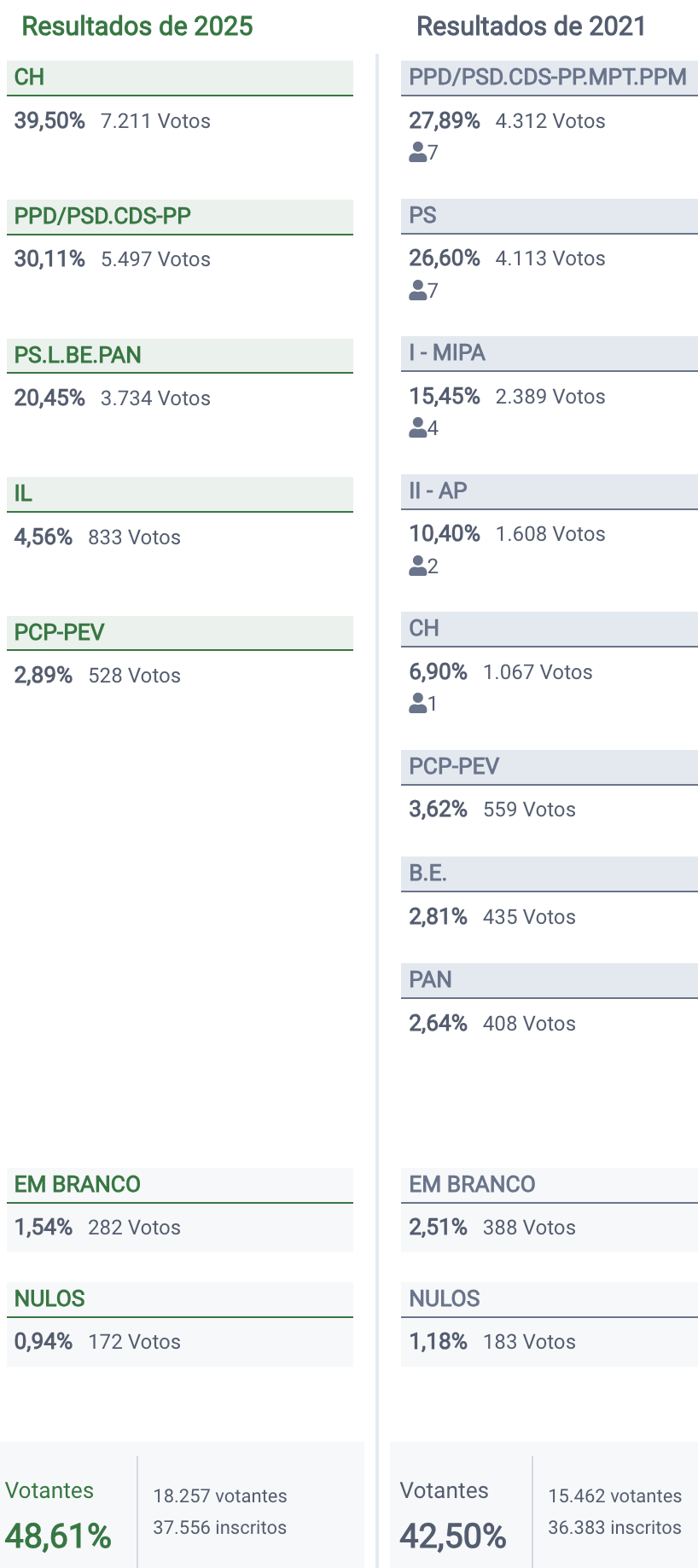Click the PS.L.BE.PAN coalition header

coord(179,355)
